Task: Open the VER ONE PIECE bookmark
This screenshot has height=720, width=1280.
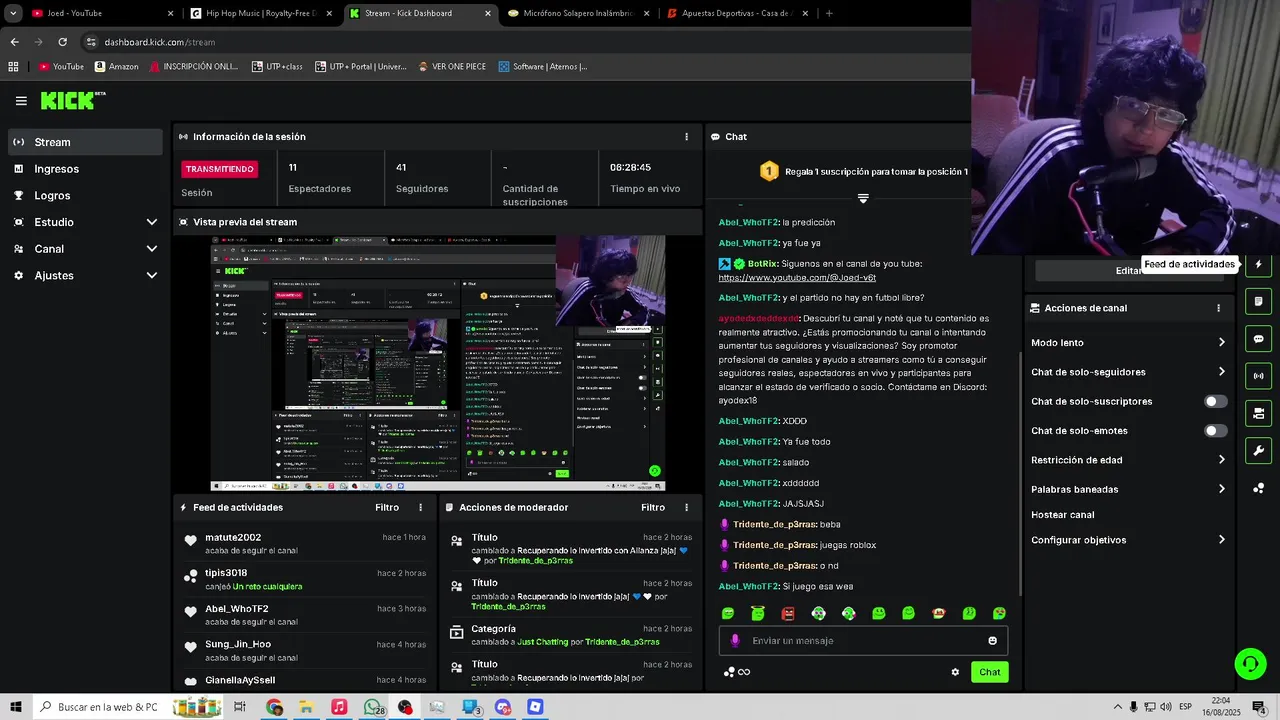Action: coord(452,66)
